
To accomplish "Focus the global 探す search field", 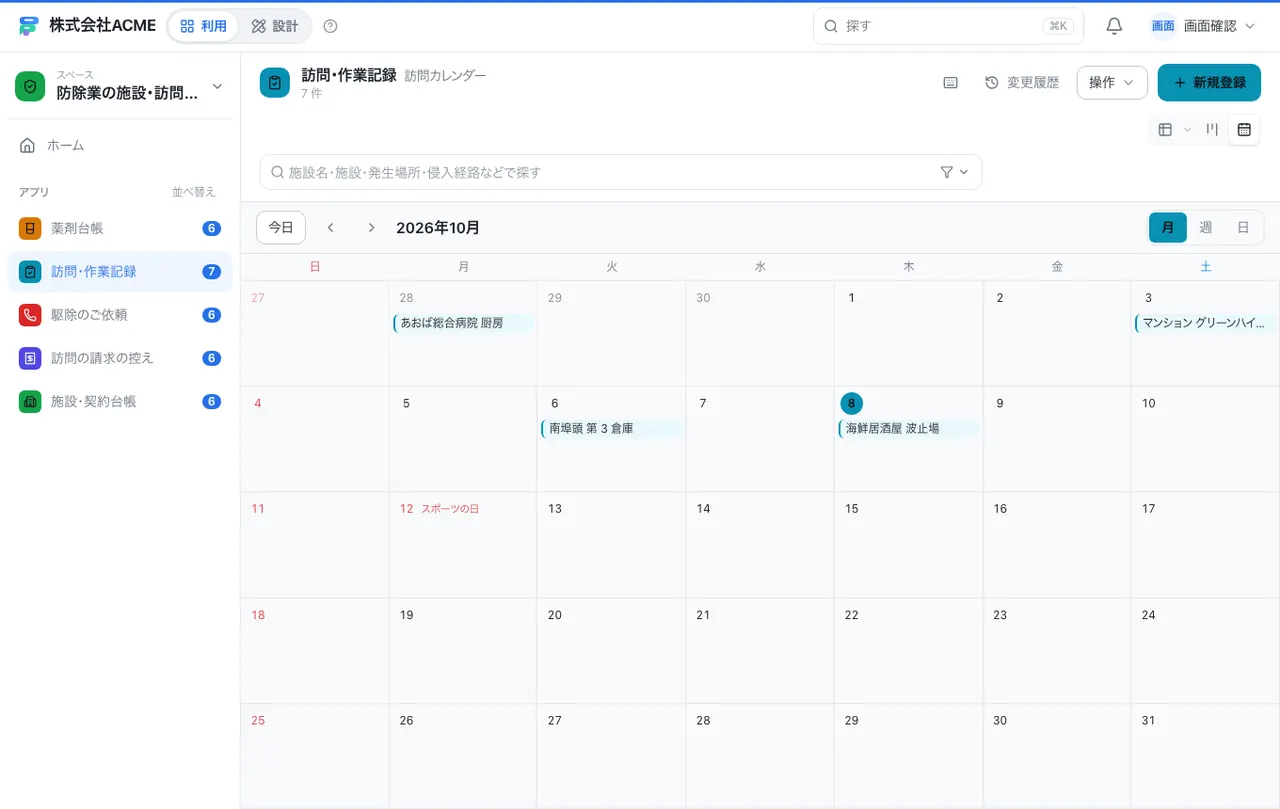I will [948, 26].
